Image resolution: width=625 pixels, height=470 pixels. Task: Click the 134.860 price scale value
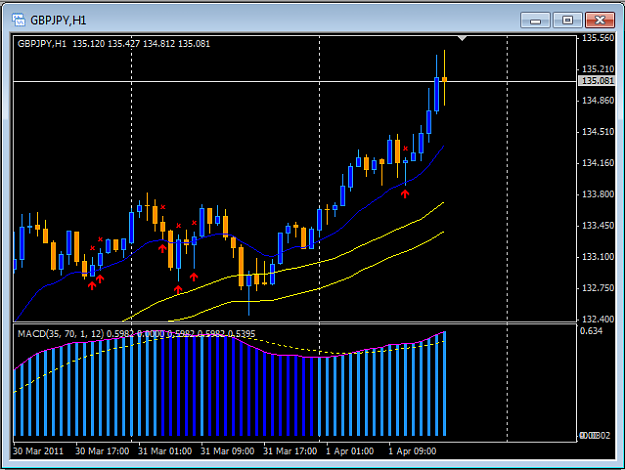tap(598, 100)
